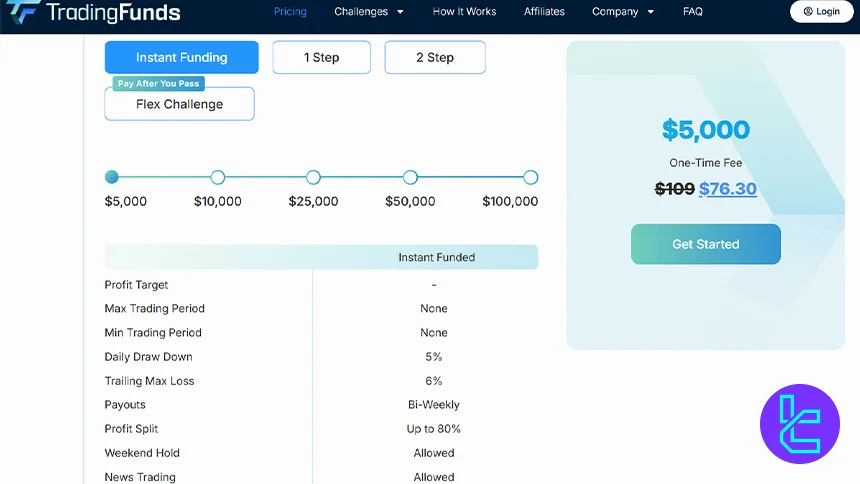The height and width of the screenshot is (484, 860).
Task: Click the Profit Split row label
Action: pyautogui.click(x=131, y=429)
